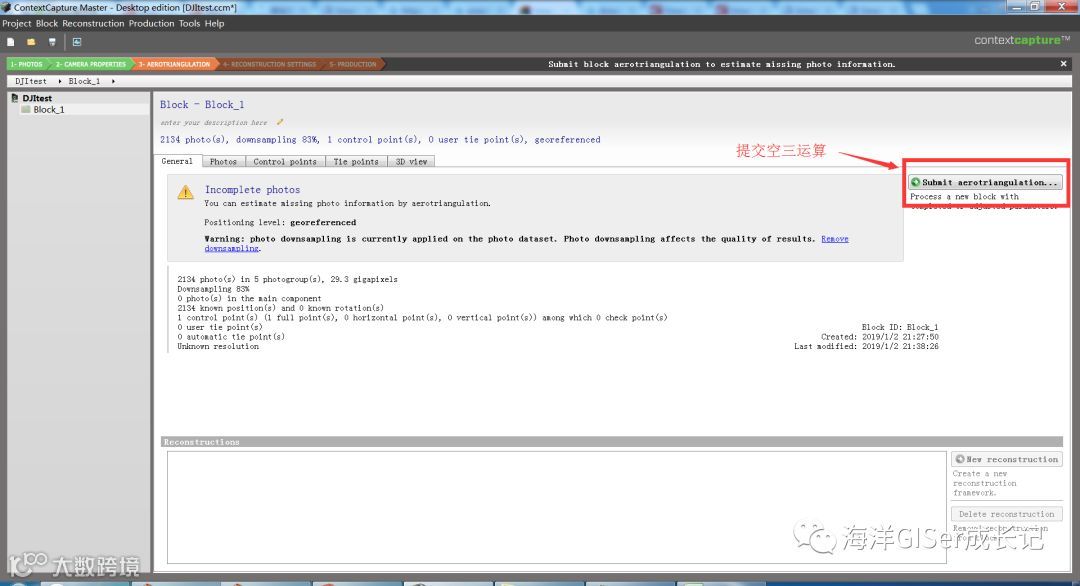Click the ContextCapture app icon in title bar
Viewport: 1080px width, 586px height.
point(6,7)
